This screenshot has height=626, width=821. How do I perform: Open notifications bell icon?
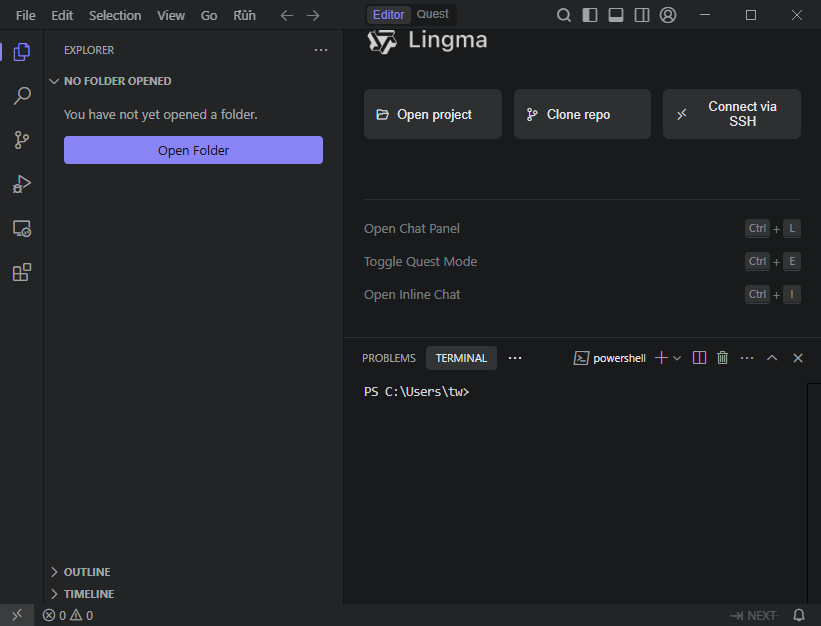799,616
